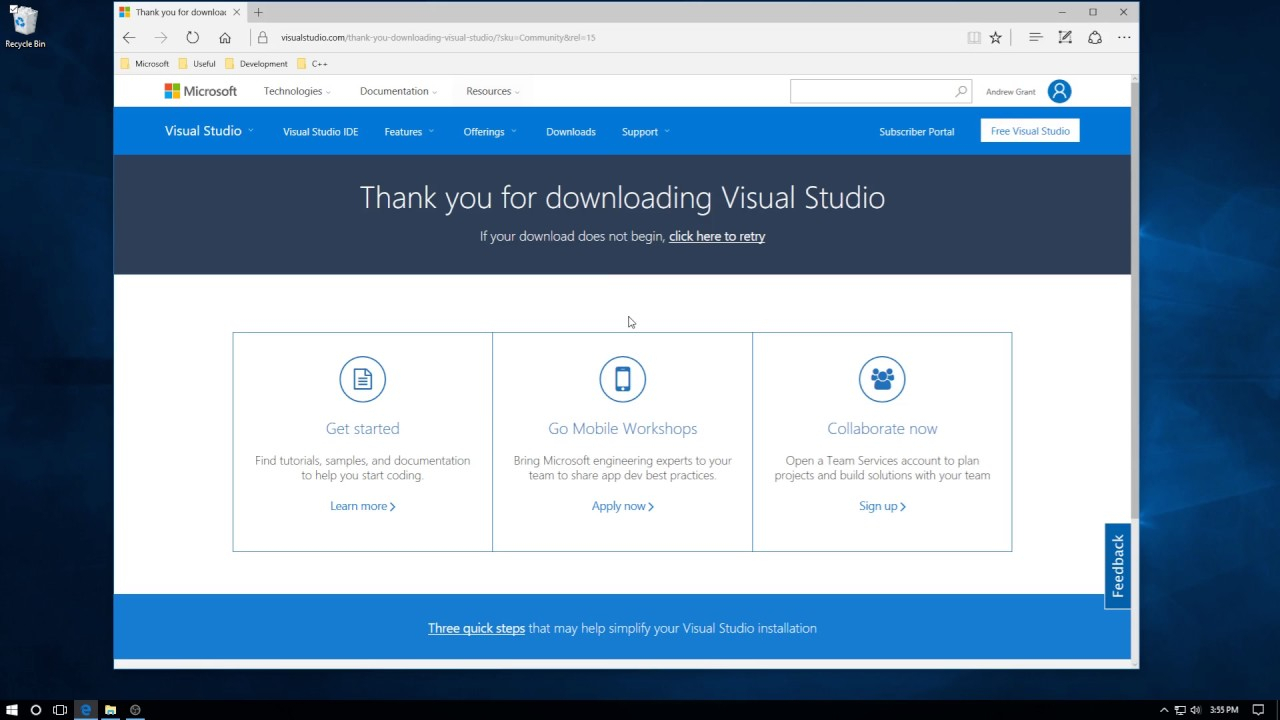Open the Subscriber Portal link
1280x720 pixels.
(916, 132)
